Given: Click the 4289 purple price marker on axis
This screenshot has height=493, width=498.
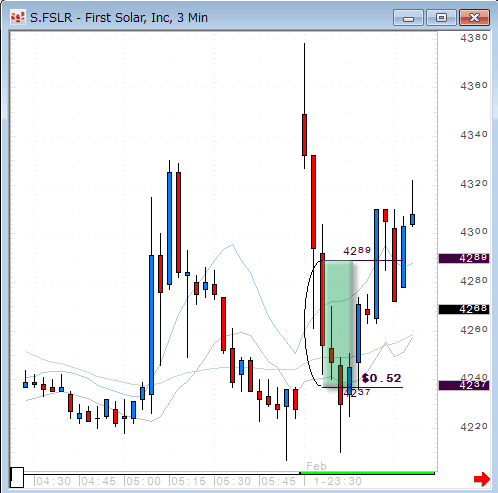Looking at the screenshot, I should 464,258.
